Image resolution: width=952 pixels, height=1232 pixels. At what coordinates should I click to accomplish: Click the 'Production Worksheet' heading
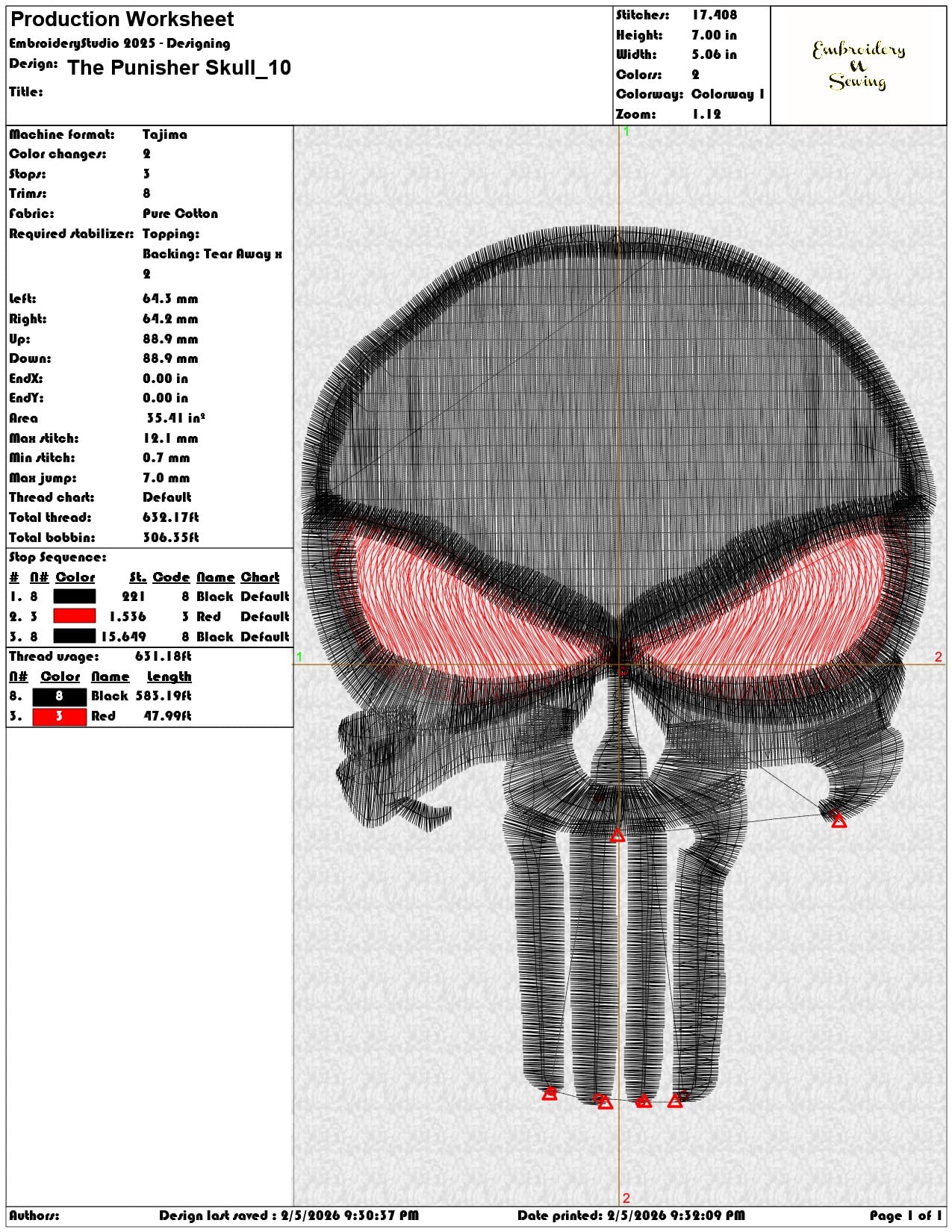point(122,19)
